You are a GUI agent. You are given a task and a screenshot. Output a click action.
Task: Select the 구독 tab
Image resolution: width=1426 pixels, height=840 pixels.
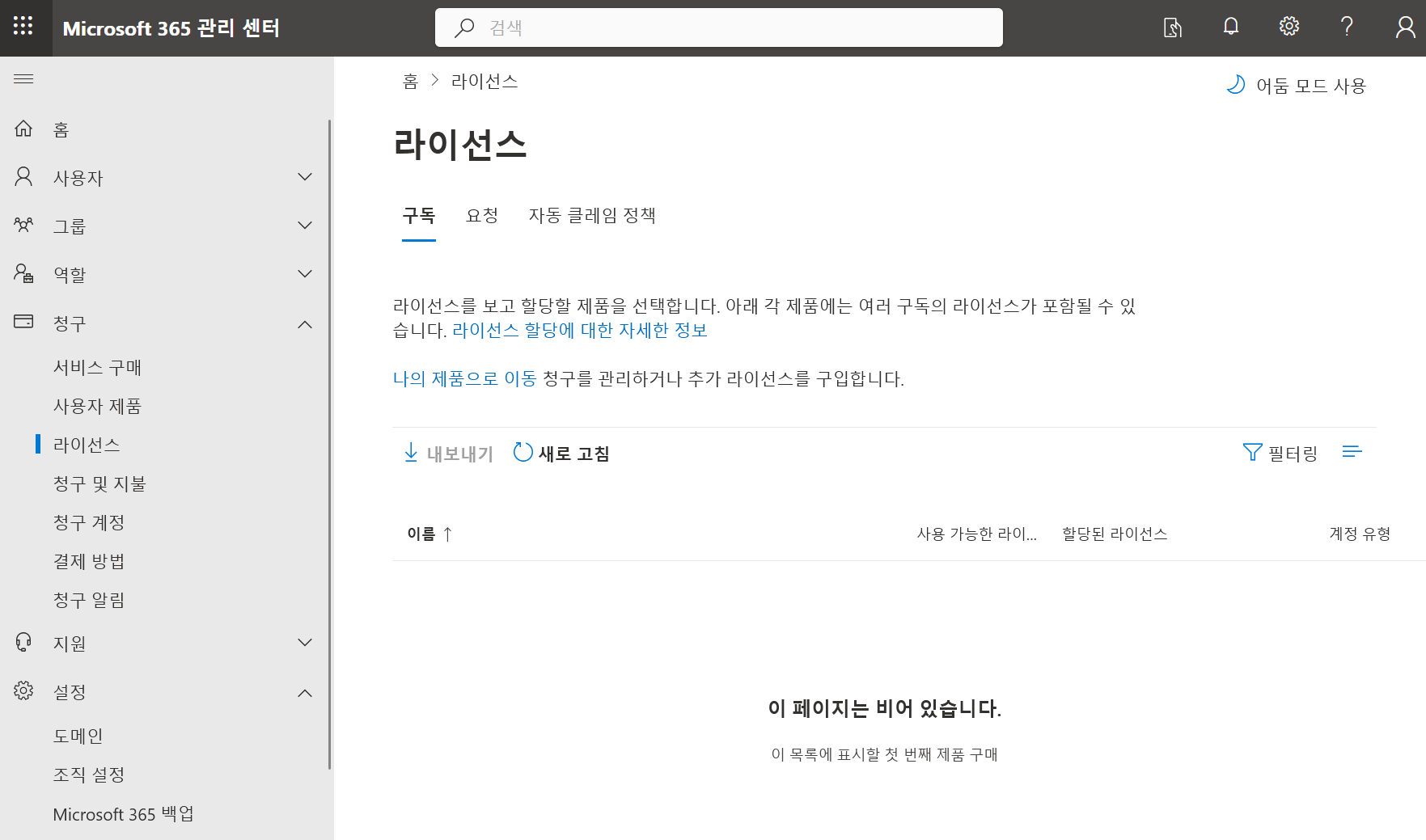coord(419,215)
